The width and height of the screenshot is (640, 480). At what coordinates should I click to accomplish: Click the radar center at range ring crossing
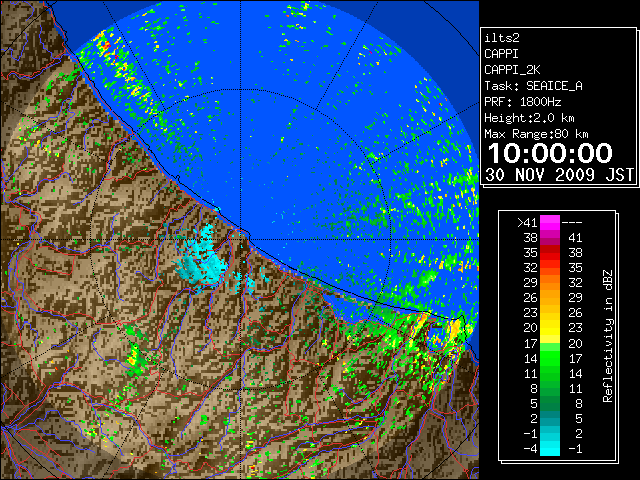coord(240,239)
